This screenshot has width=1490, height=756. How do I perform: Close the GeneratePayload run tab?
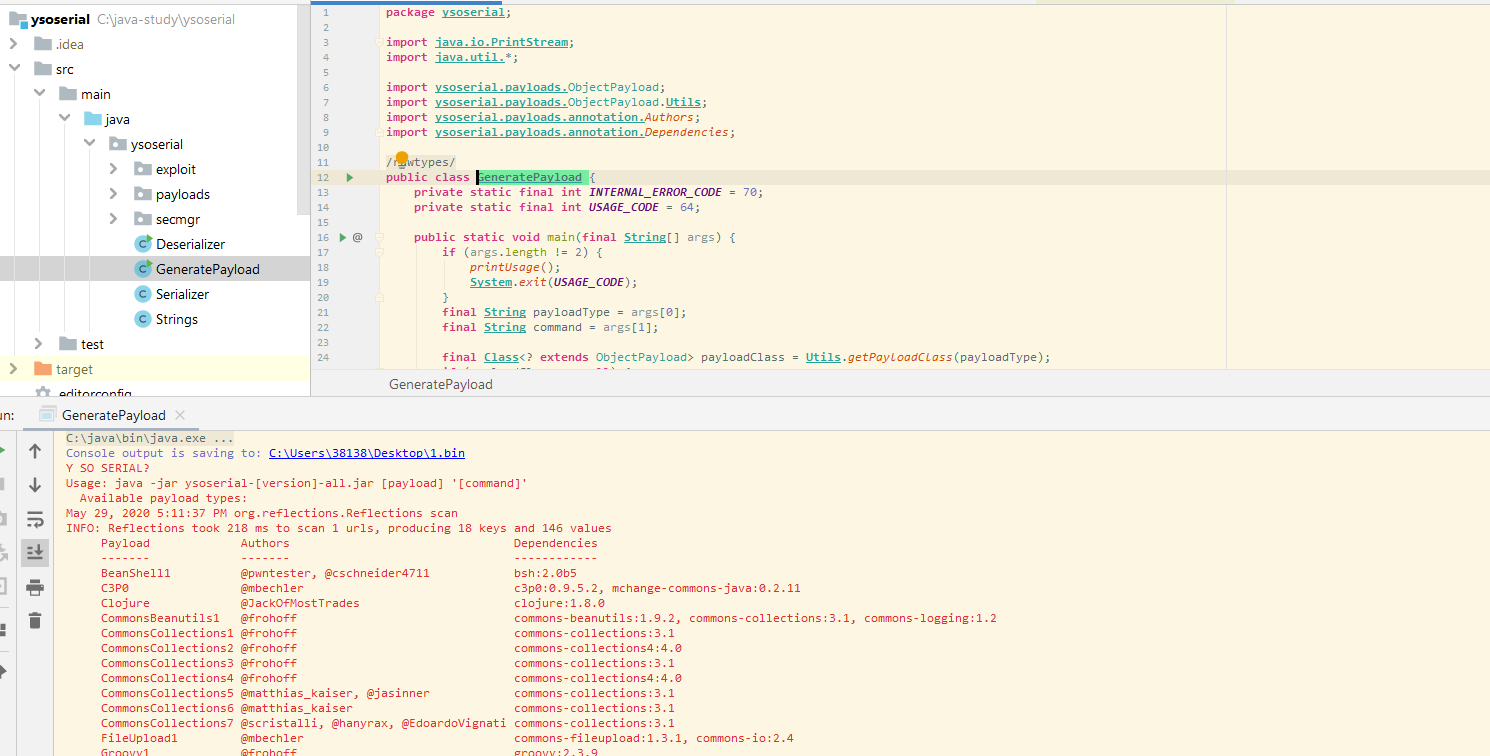coord(179,415)
